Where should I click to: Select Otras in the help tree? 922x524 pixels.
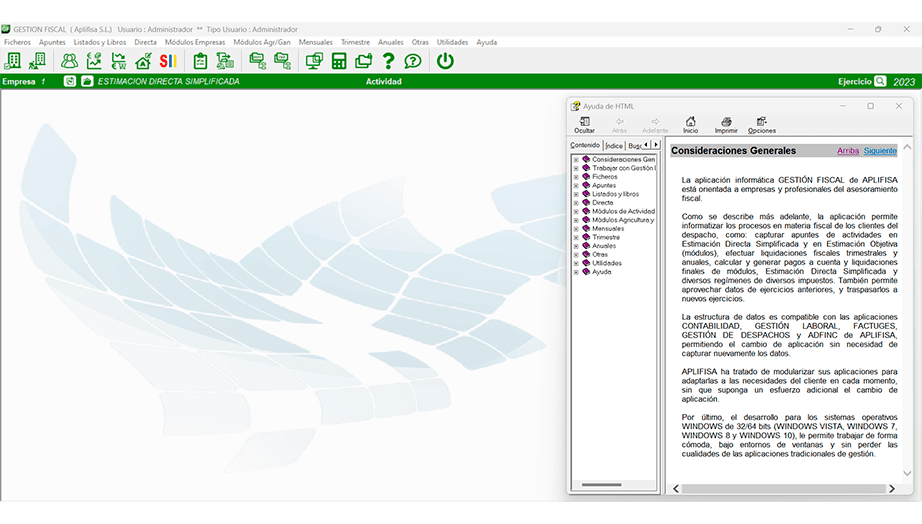pyautogui.click(x=600, y=255)
